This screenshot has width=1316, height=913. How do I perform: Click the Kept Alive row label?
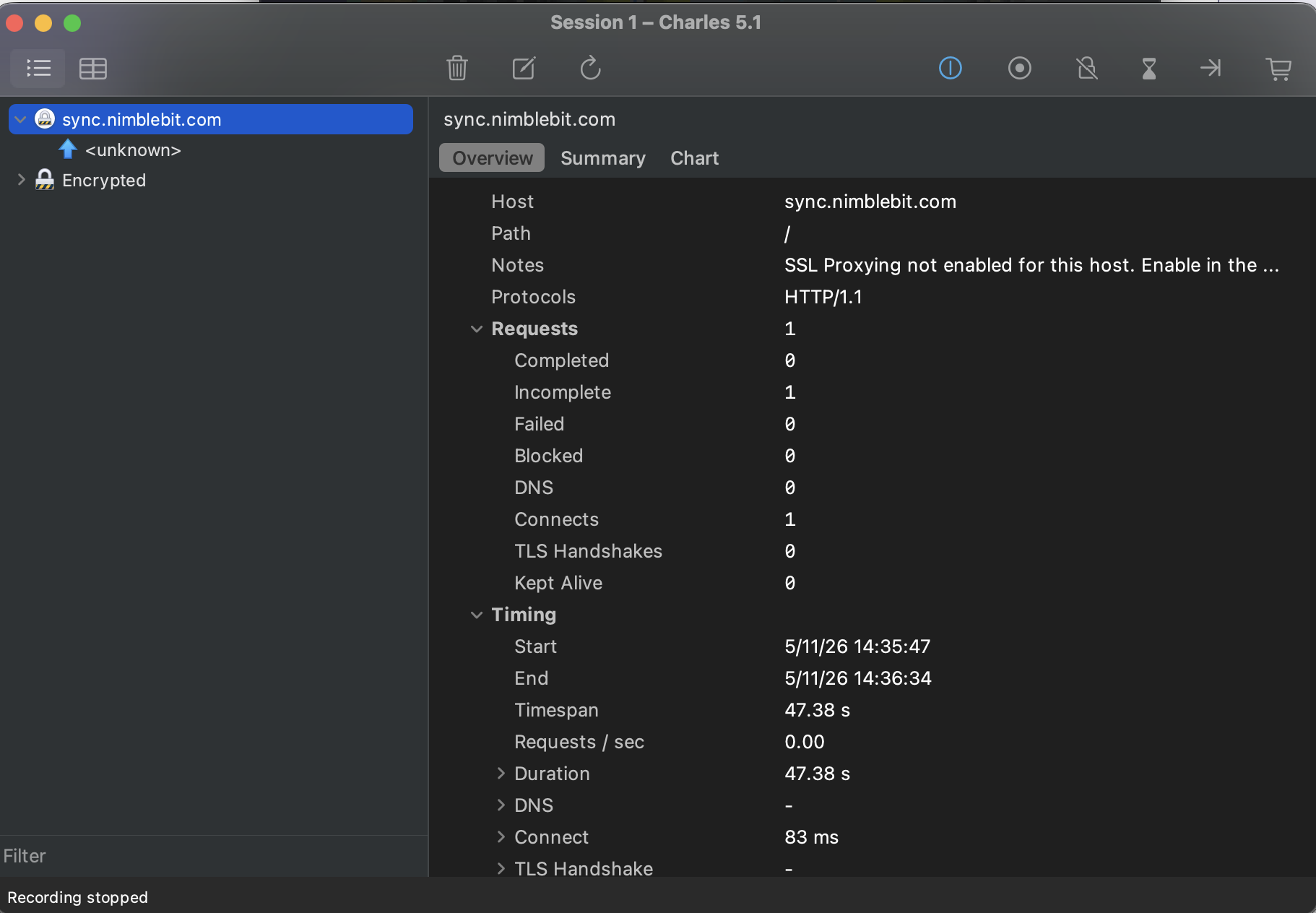click(558, 583)
